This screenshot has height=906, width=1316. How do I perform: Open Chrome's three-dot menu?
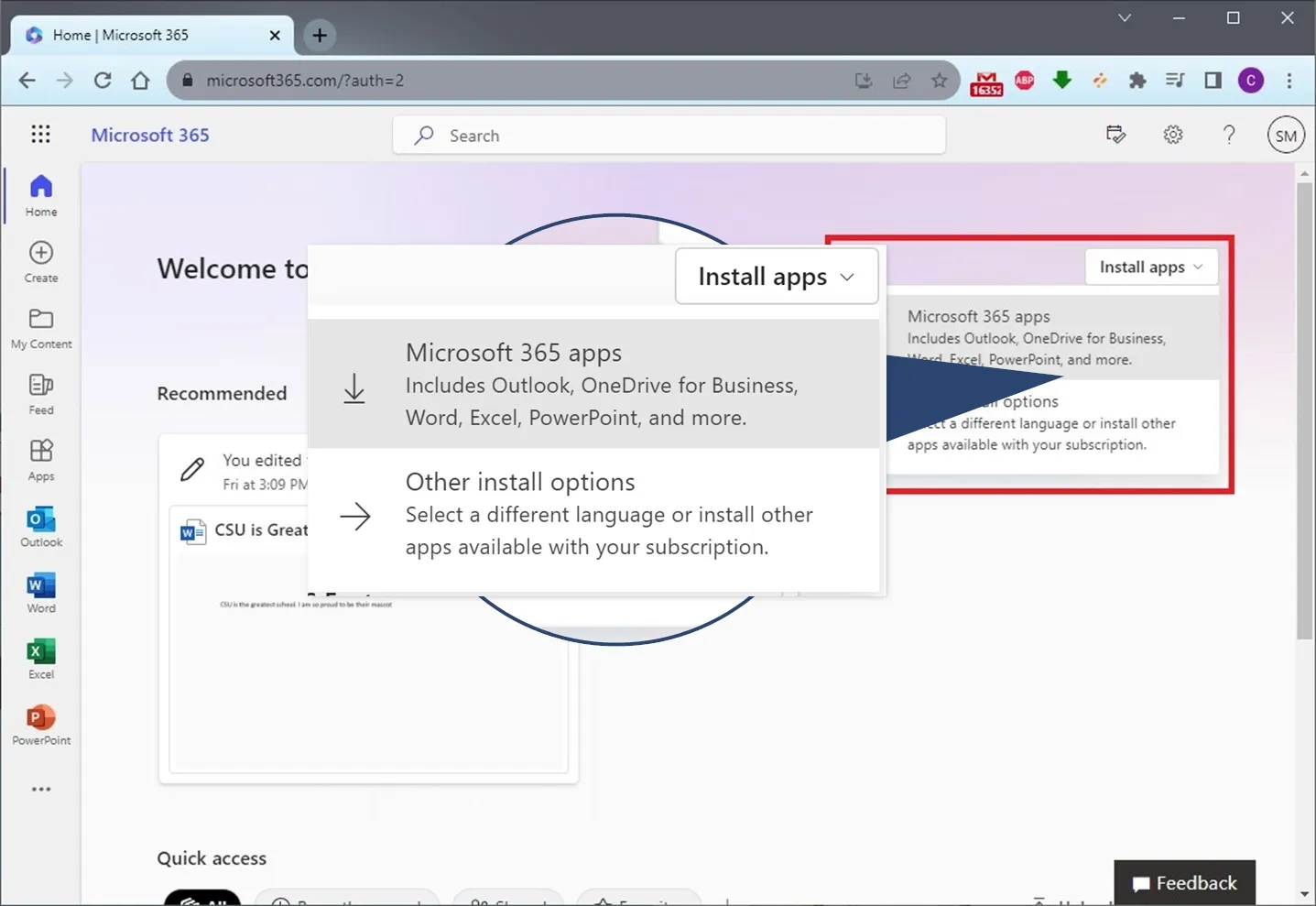pos(1289,81)
